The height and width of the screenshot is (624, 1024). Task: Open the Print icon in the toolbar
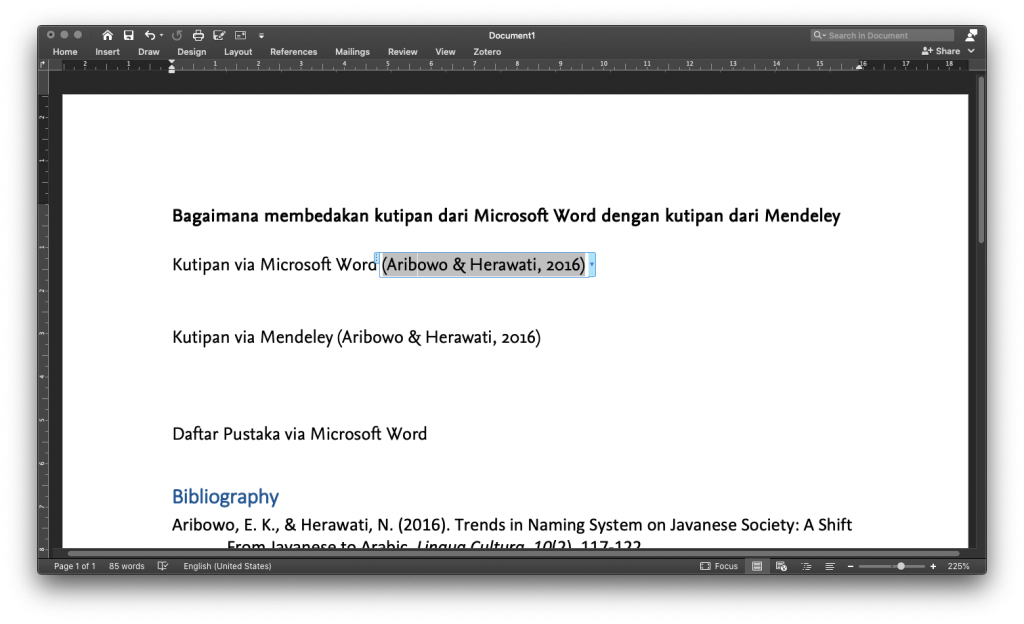[x=198, y=34]
